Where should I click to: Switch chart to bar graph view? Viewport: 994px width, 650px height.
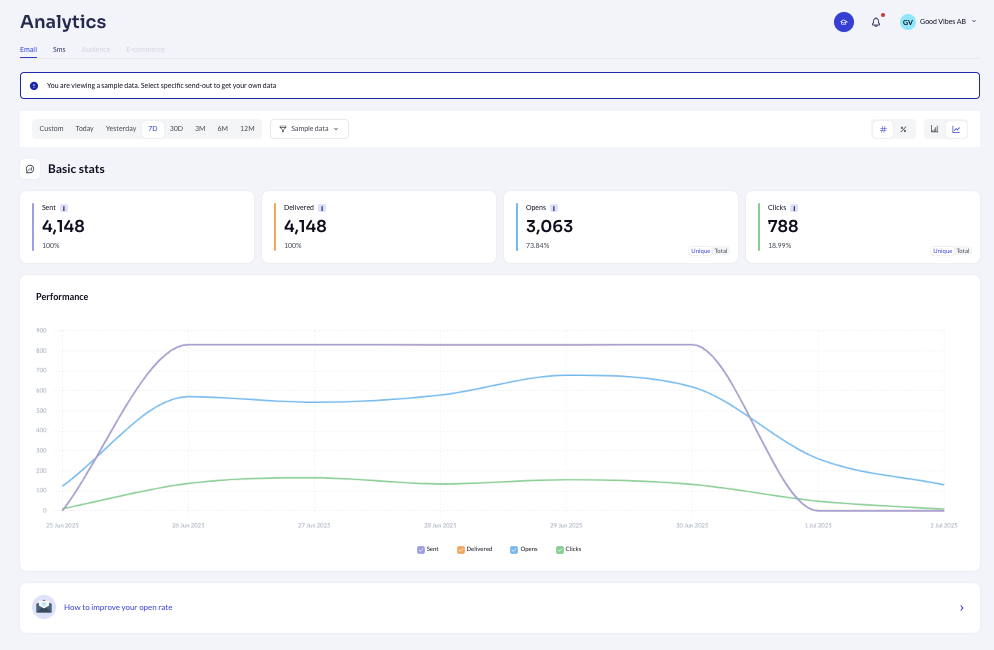tap(935, 129)
